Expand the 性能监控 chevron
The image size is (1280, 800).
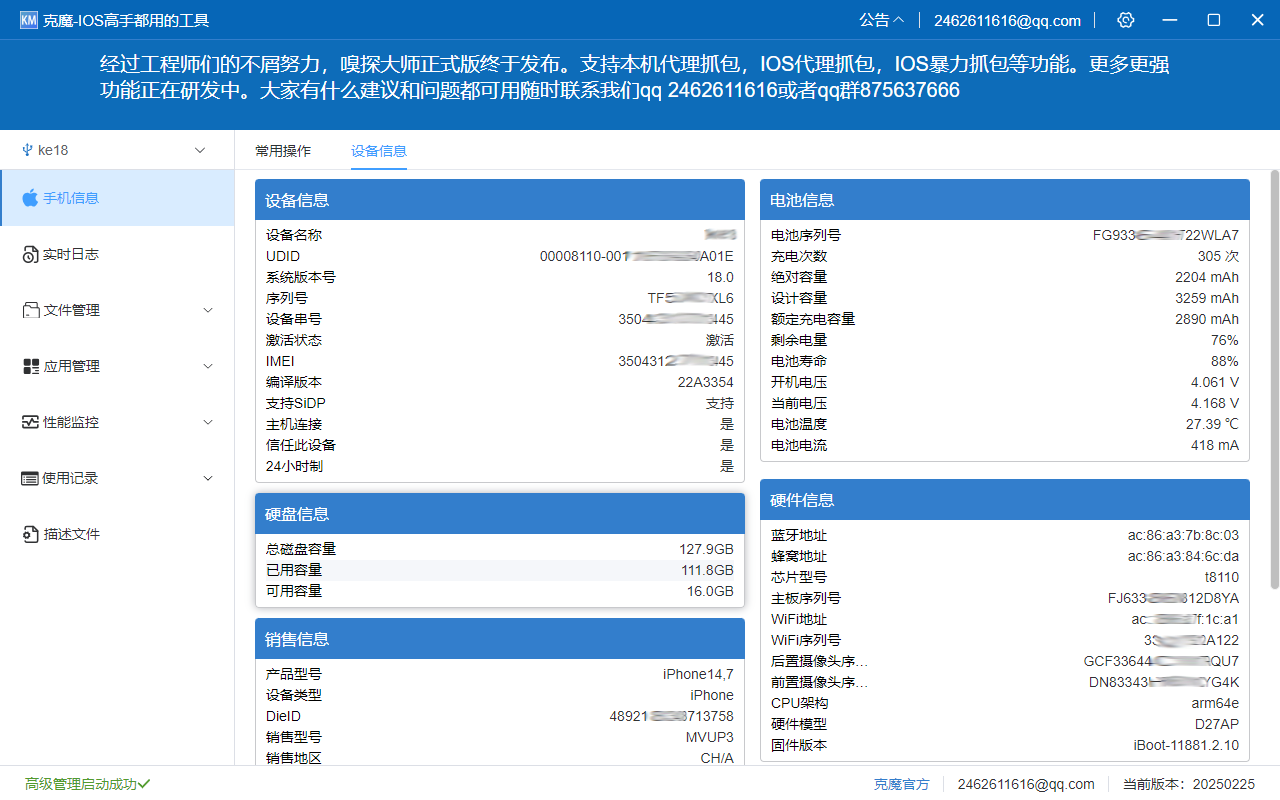click(x=208, y=422)
